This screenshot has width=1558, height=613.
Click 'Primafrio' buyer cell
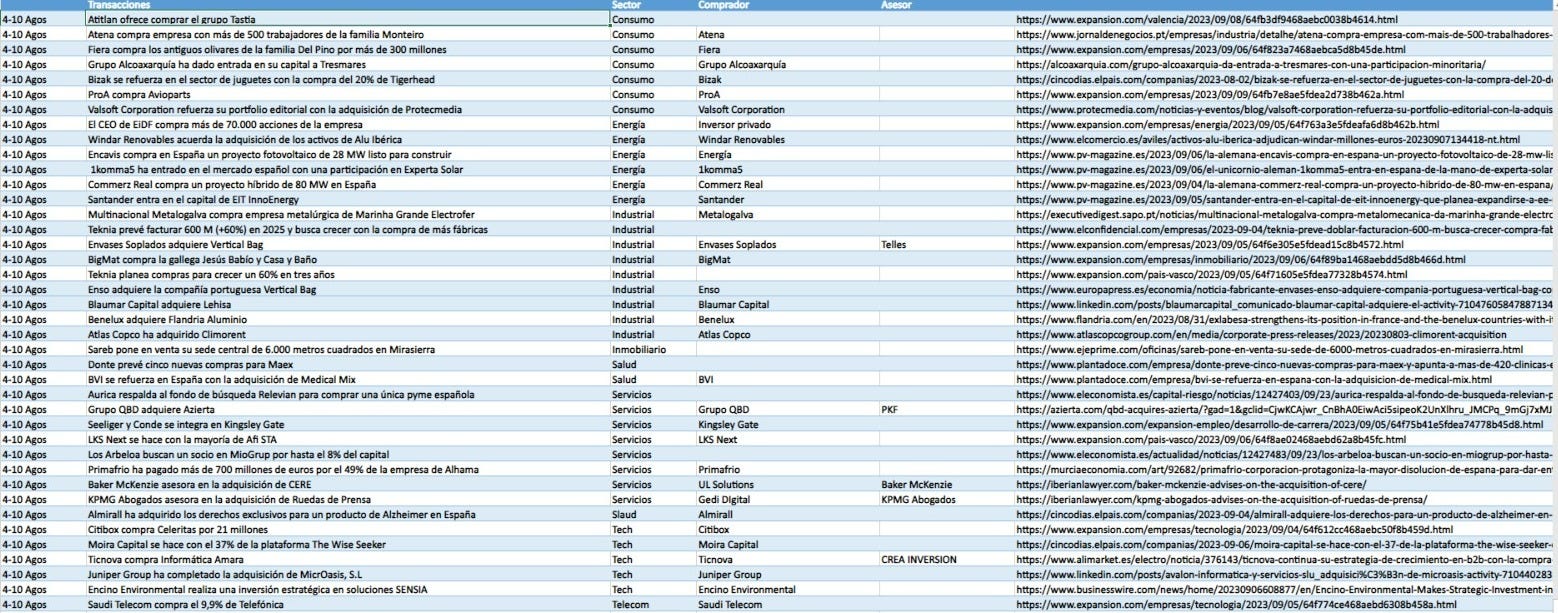(x=787, y=469)
